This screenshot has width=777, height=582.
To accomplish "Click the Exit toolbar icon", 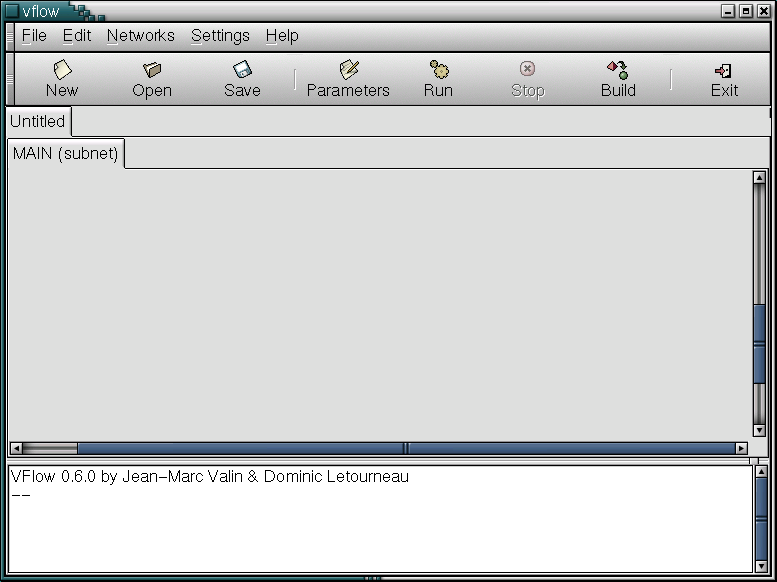I will (723, 71).
